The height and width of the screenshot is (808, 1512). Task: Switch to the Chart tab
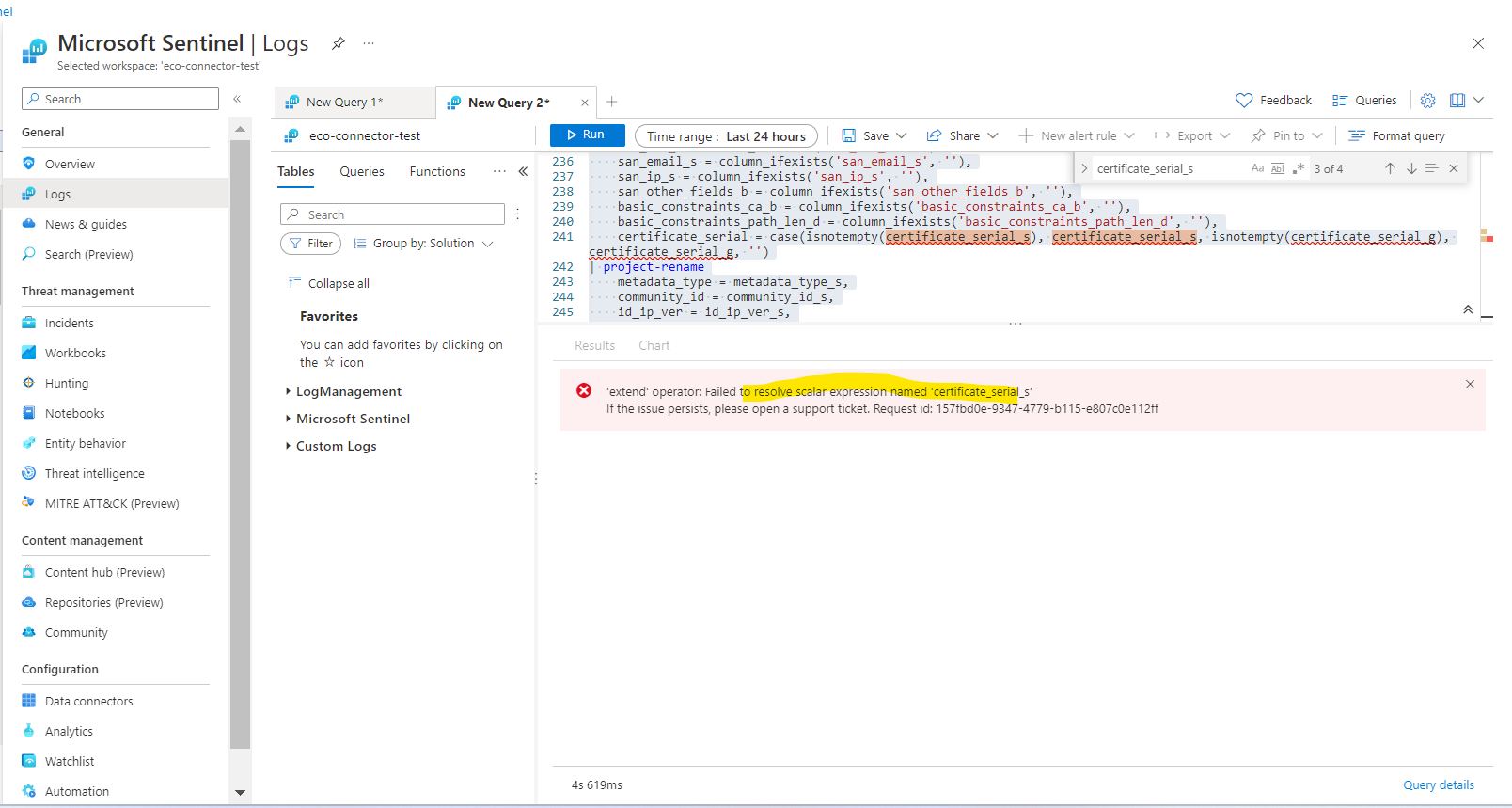654,345
